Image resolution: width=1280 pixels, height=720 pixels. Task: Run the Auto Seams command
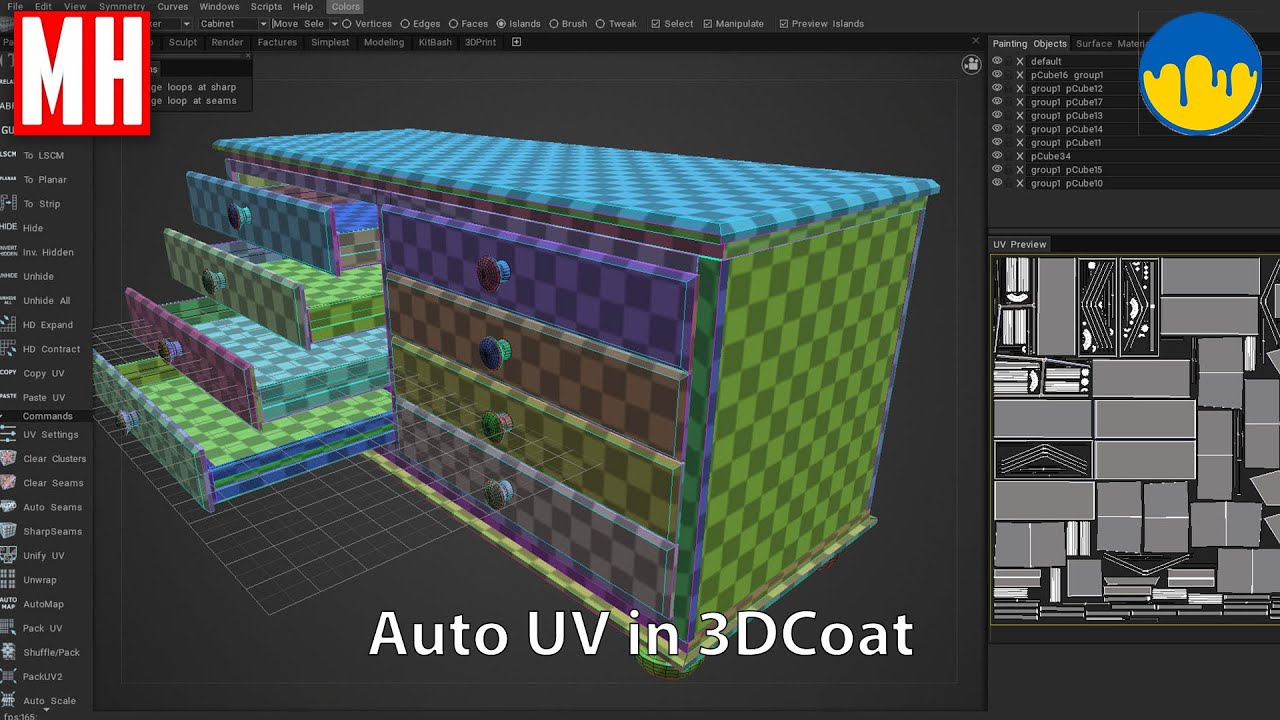click(53, 507)
